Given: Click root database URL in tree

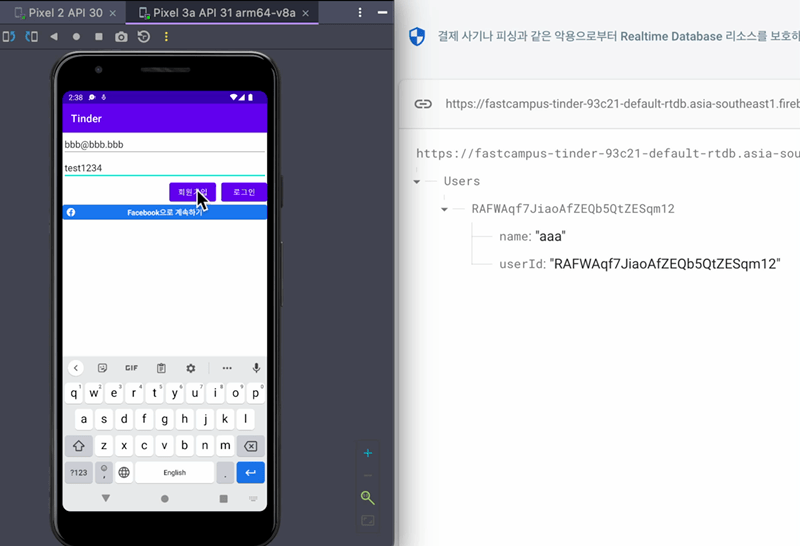Looking at the screenshot, I should click(x=608, y=153).
